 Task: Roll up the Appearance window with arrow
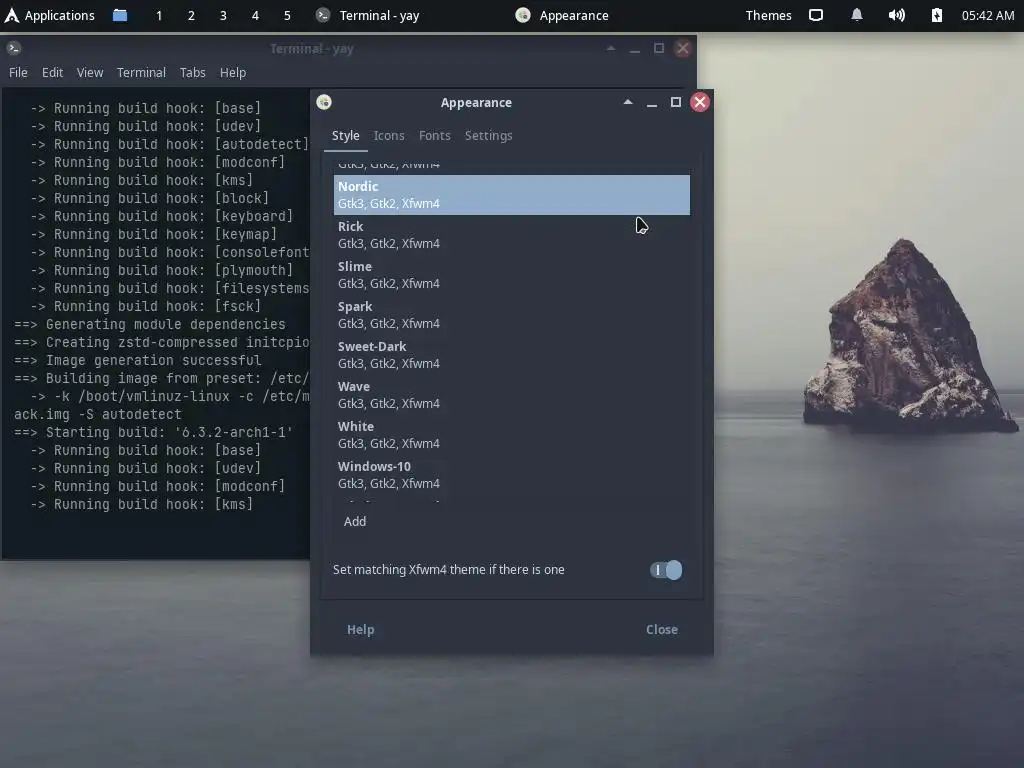pyautogui.click(x=628, y=102)
